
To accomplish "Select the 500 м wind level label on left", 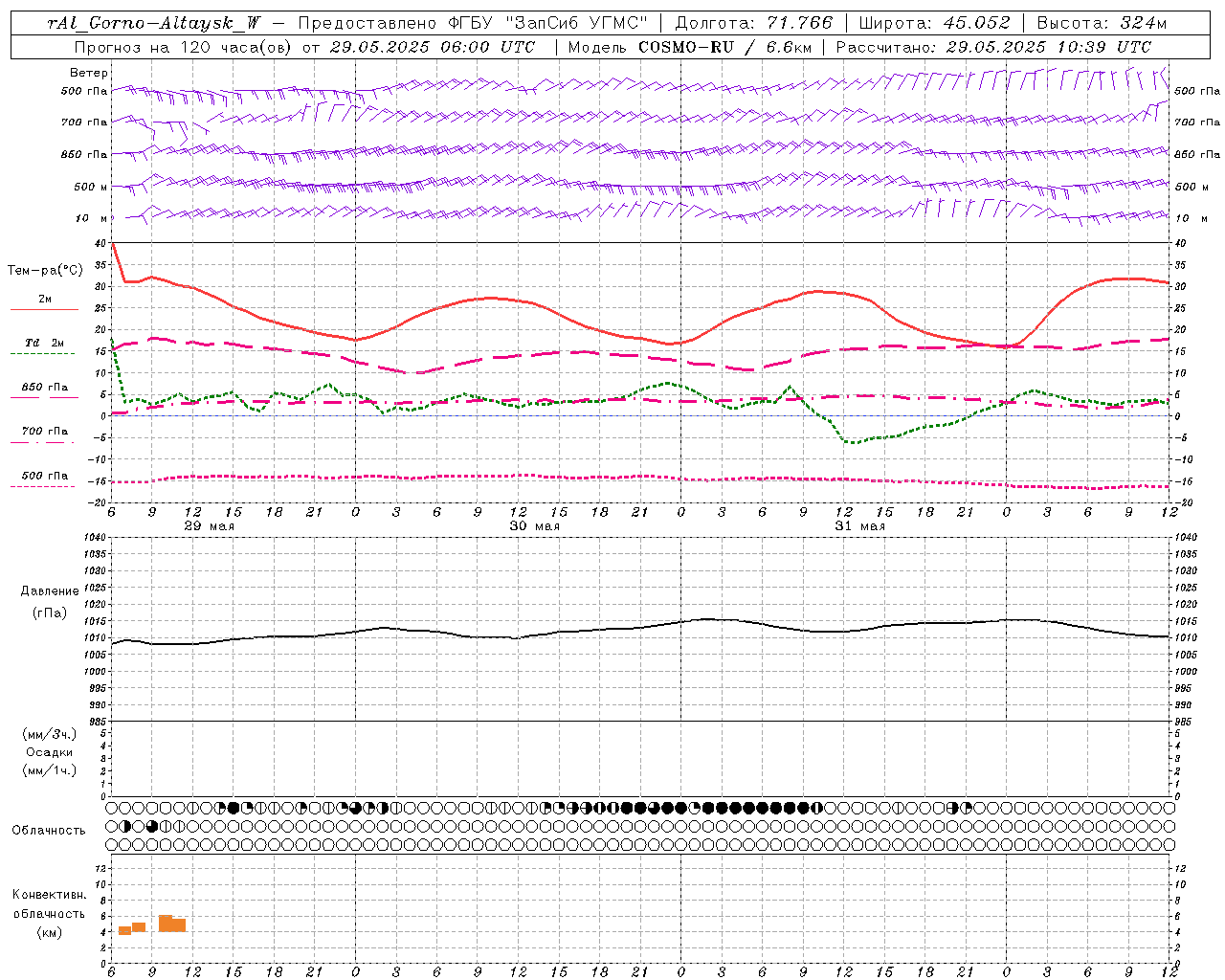I will point(91,187).
